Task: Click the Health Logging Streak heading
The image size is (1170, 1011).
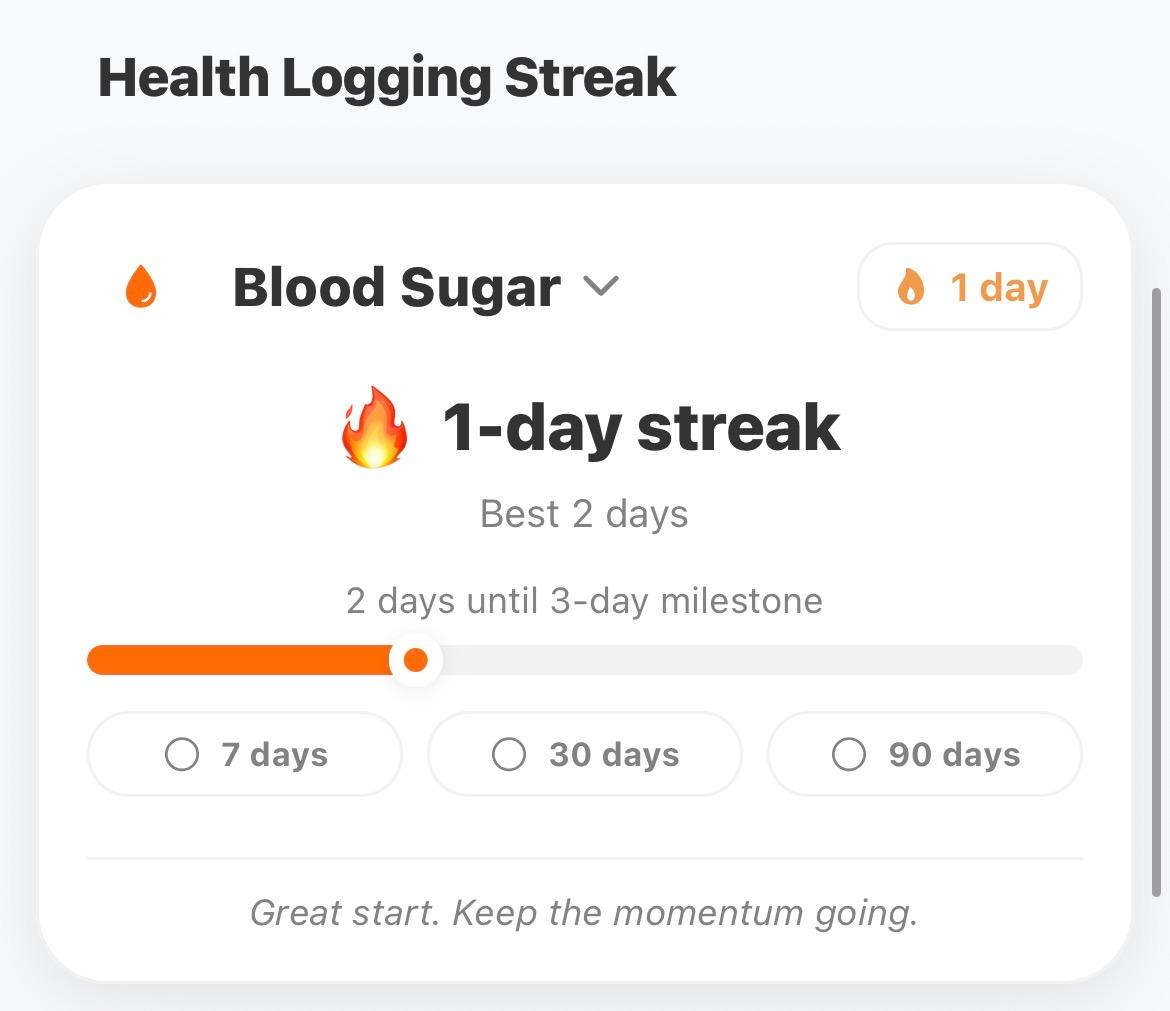Action: pyautogui.click(x=386, y=76)
